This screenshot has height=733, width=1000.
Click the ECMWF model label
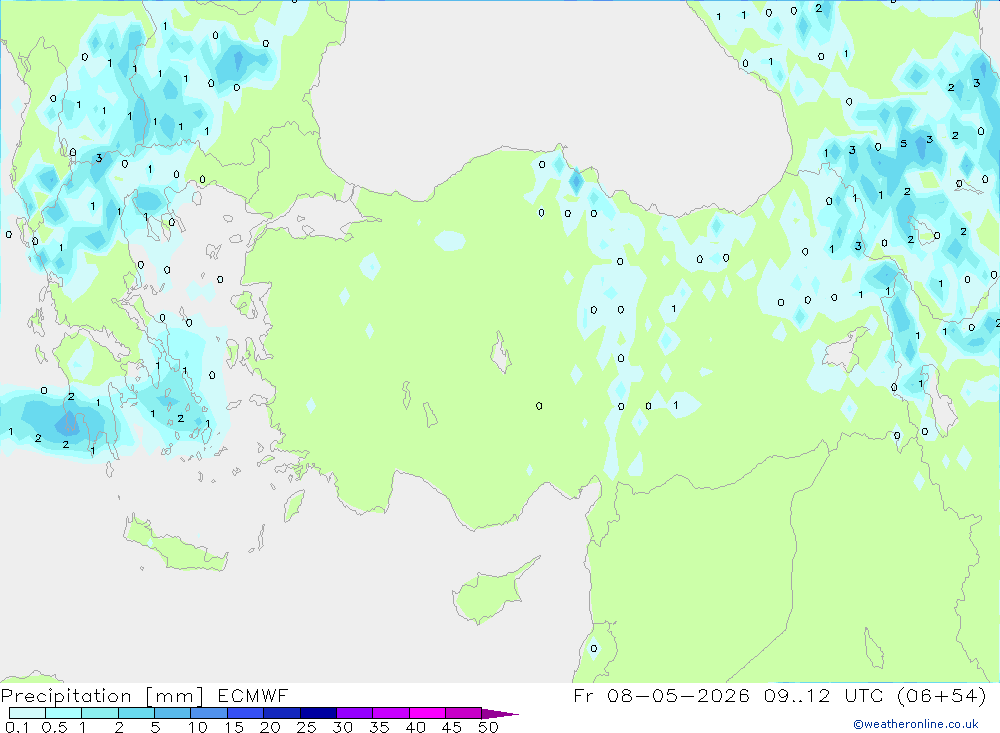(253, 696)
